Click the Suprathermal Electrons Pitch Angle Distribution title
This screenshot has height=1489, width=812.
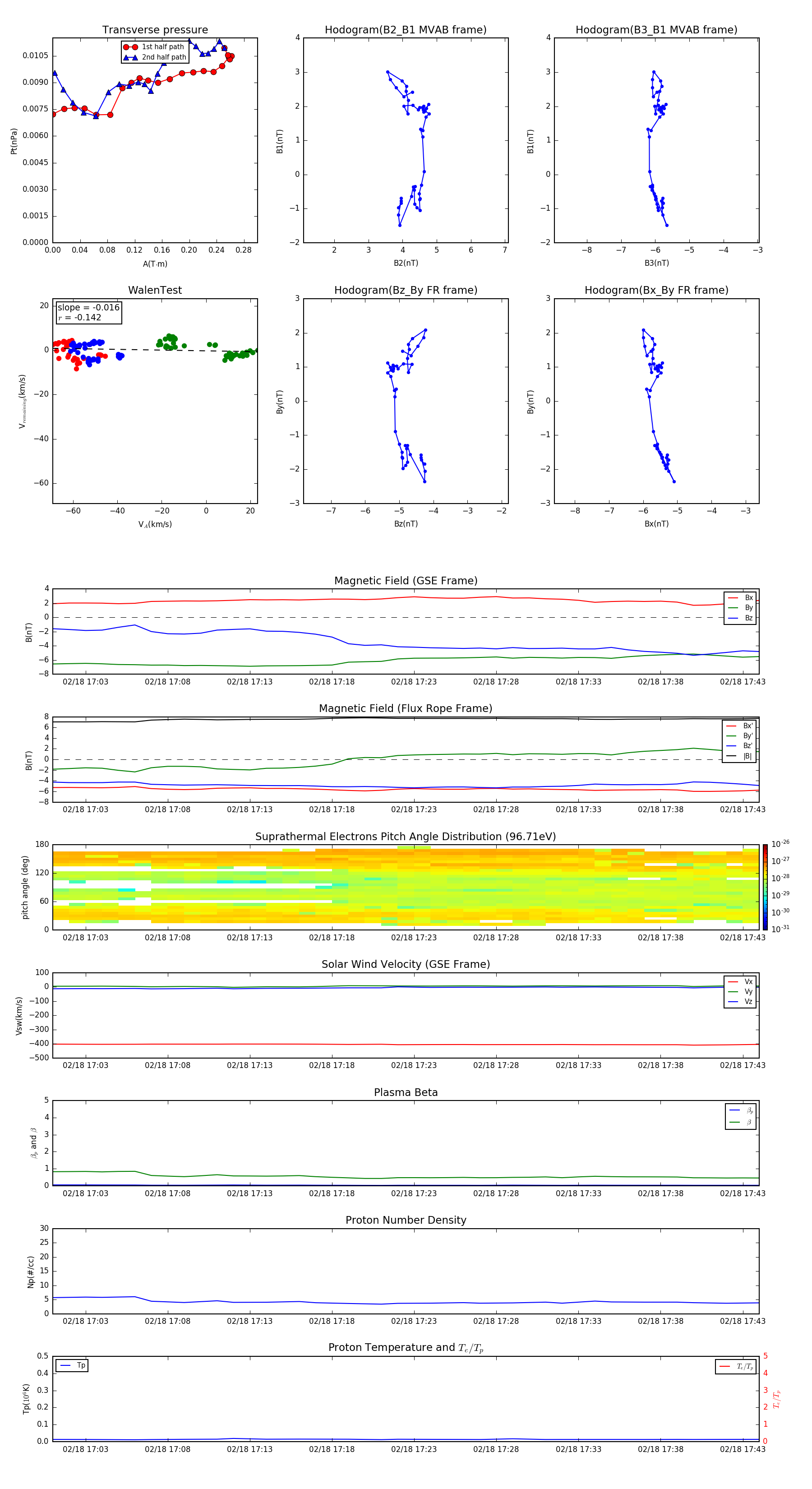coord(406,837)
